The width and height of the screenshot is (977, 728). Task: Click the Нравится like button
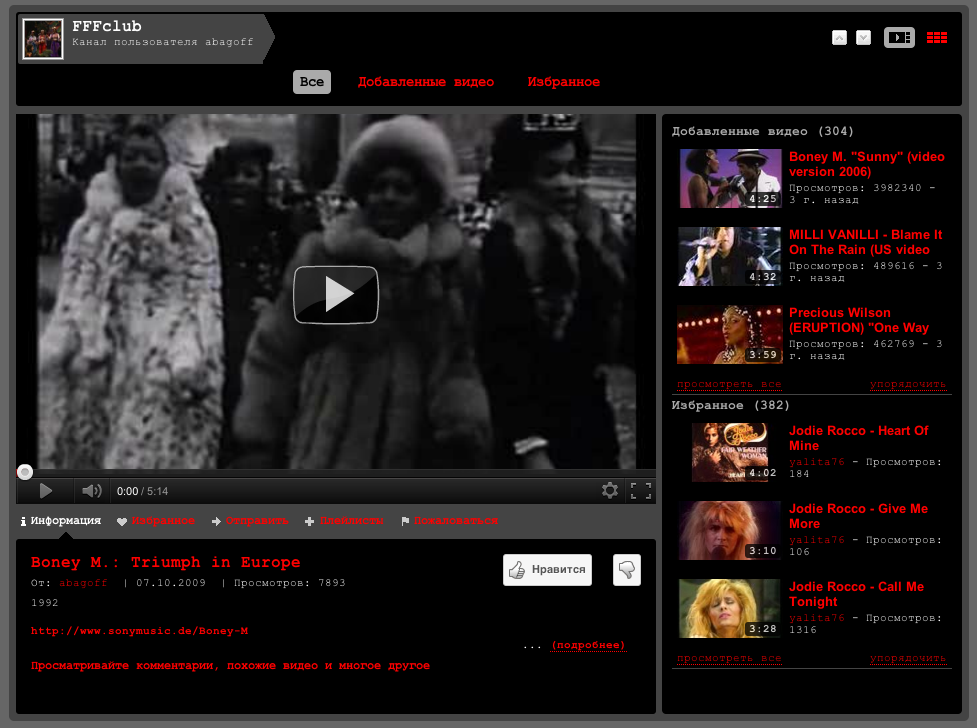pos(547,570)
